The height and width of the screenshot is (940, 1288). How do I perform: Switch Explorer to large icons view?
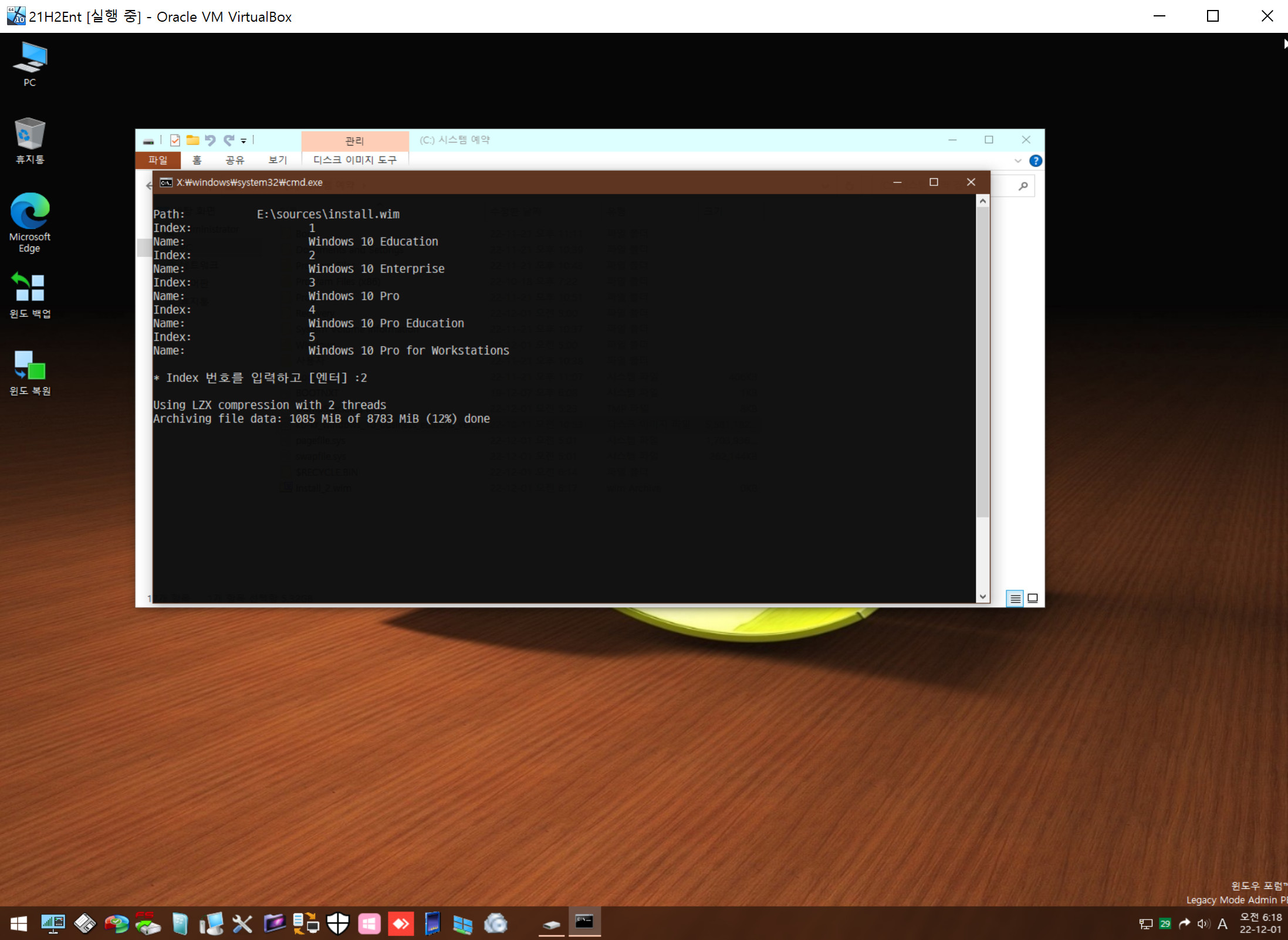[x=1033, y=599]
